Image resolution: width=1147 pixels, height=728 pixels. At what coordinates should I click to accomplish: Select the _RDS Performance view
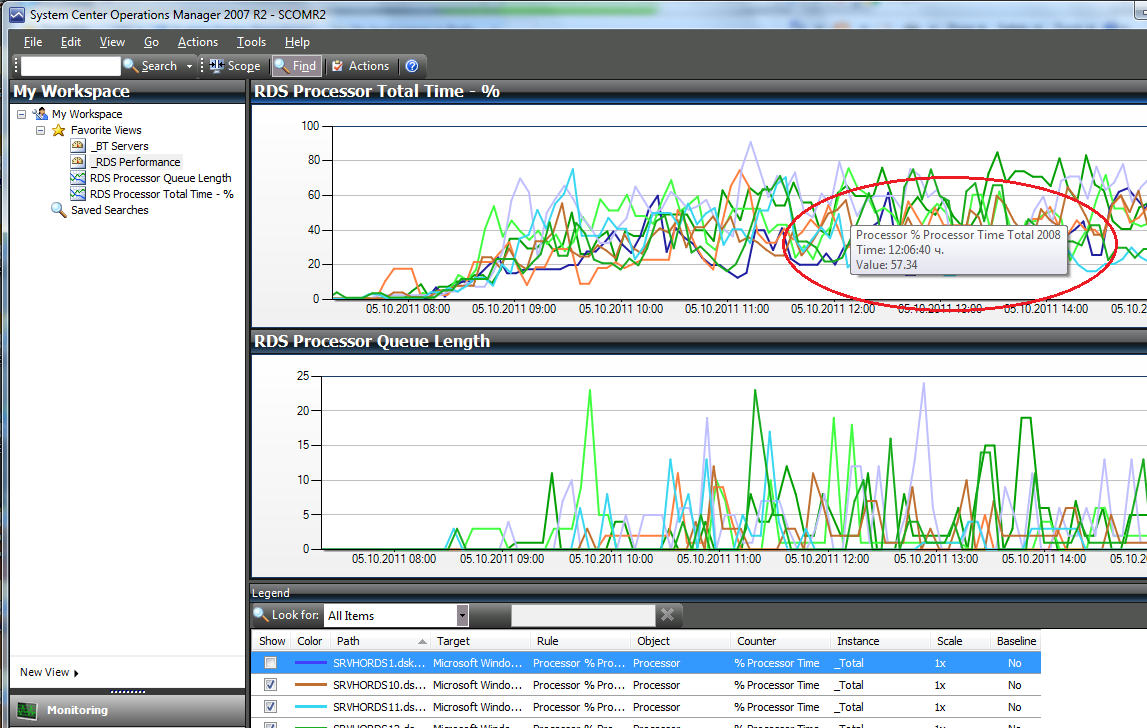136,162
